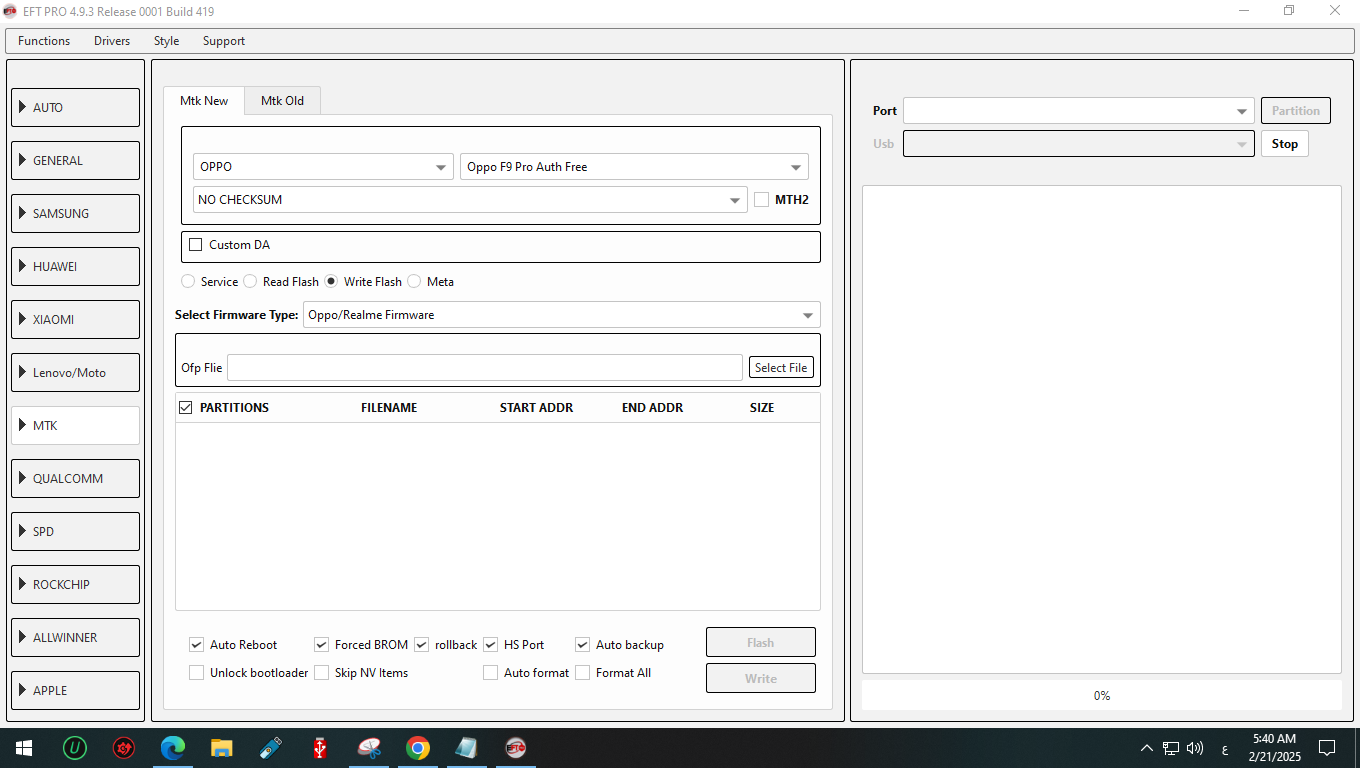Enable the Format All checkbox
The height and width of the screenshot is (768, 1360).
[x=583, y=673]
